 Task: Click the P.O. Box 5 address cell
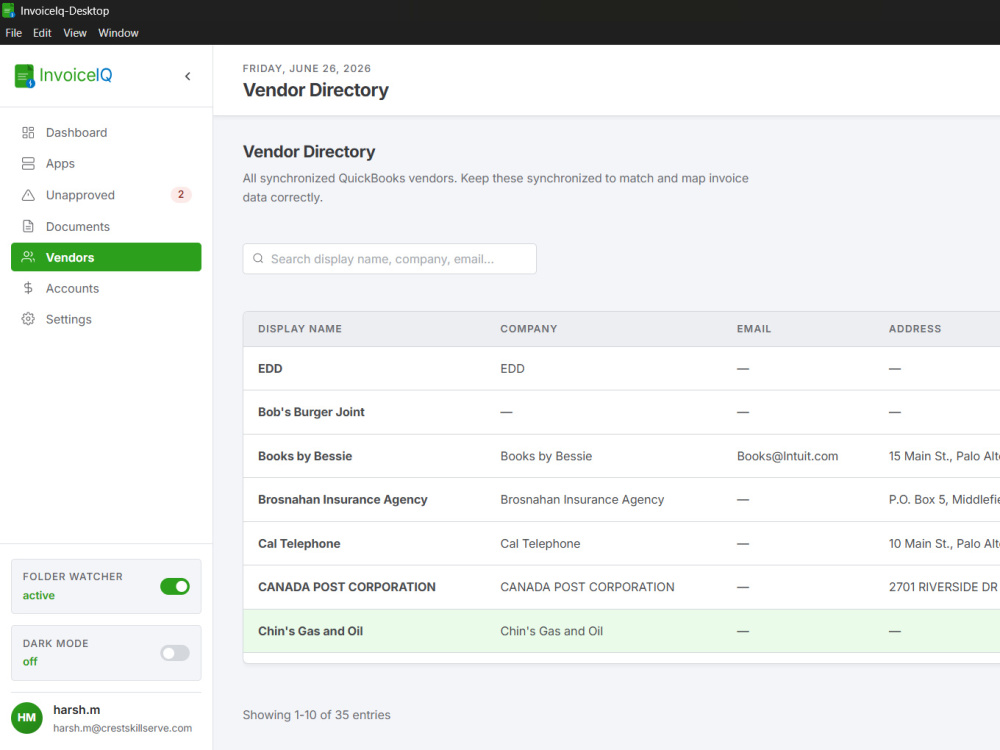coord(944,499)
